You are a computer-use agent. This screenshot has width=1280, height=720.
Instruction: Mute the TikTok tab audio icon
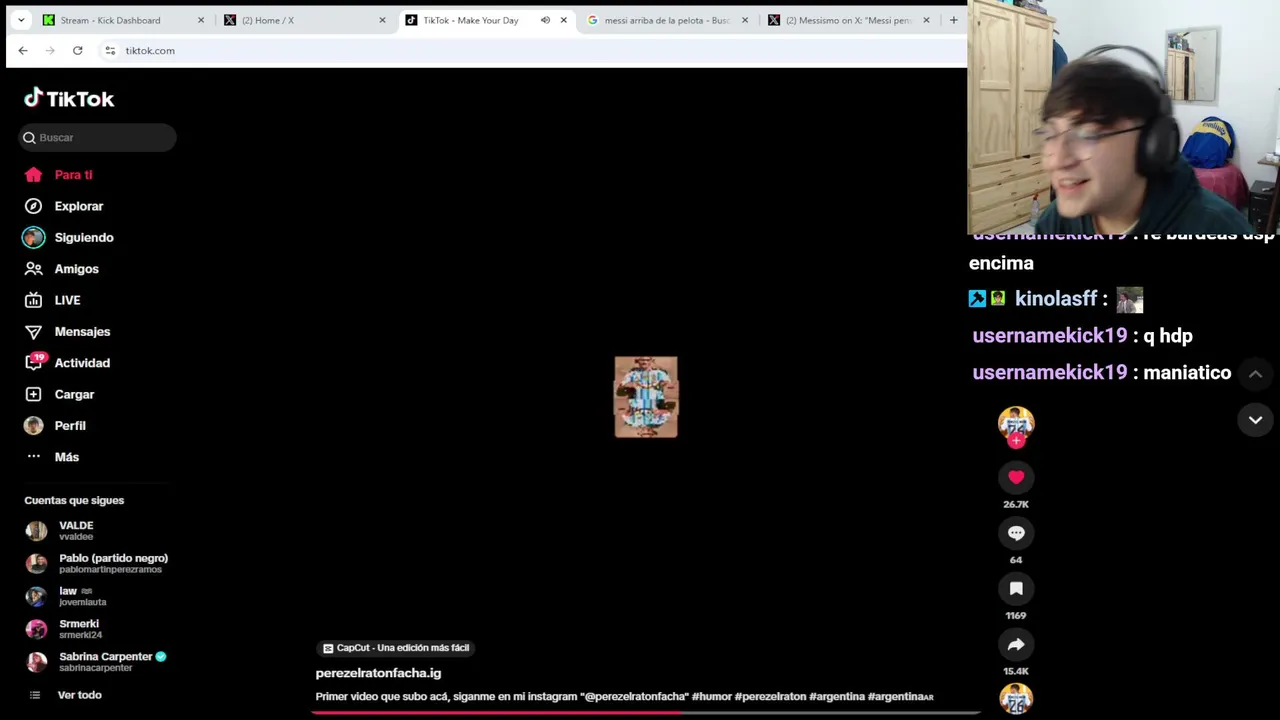545,20
